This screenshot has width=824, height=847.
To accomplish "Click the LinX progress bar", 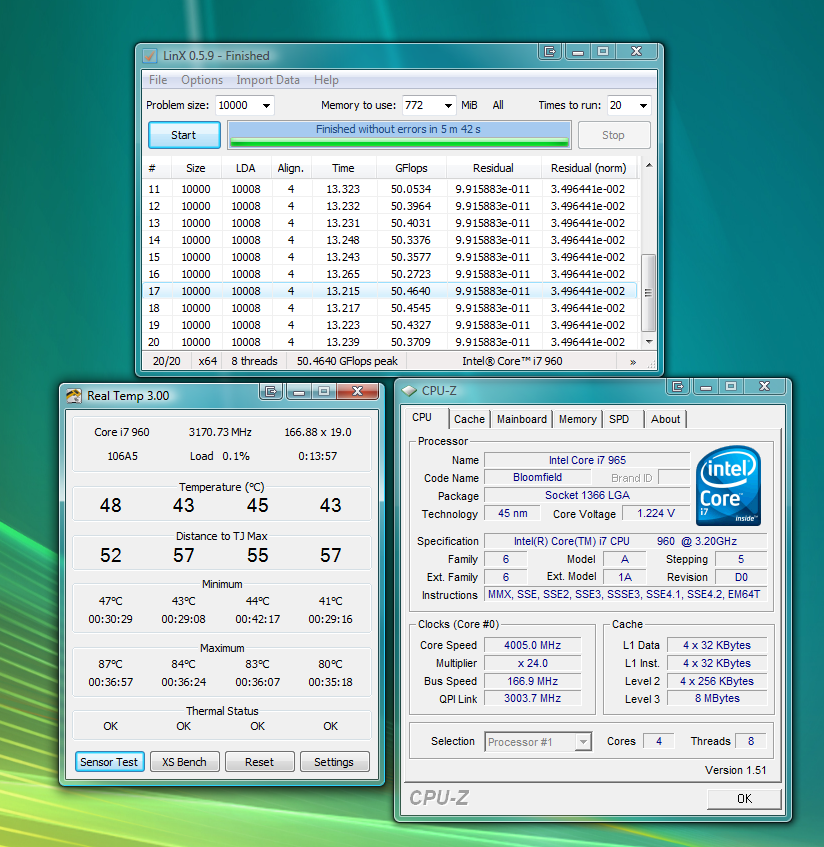I will click(399, 135).
